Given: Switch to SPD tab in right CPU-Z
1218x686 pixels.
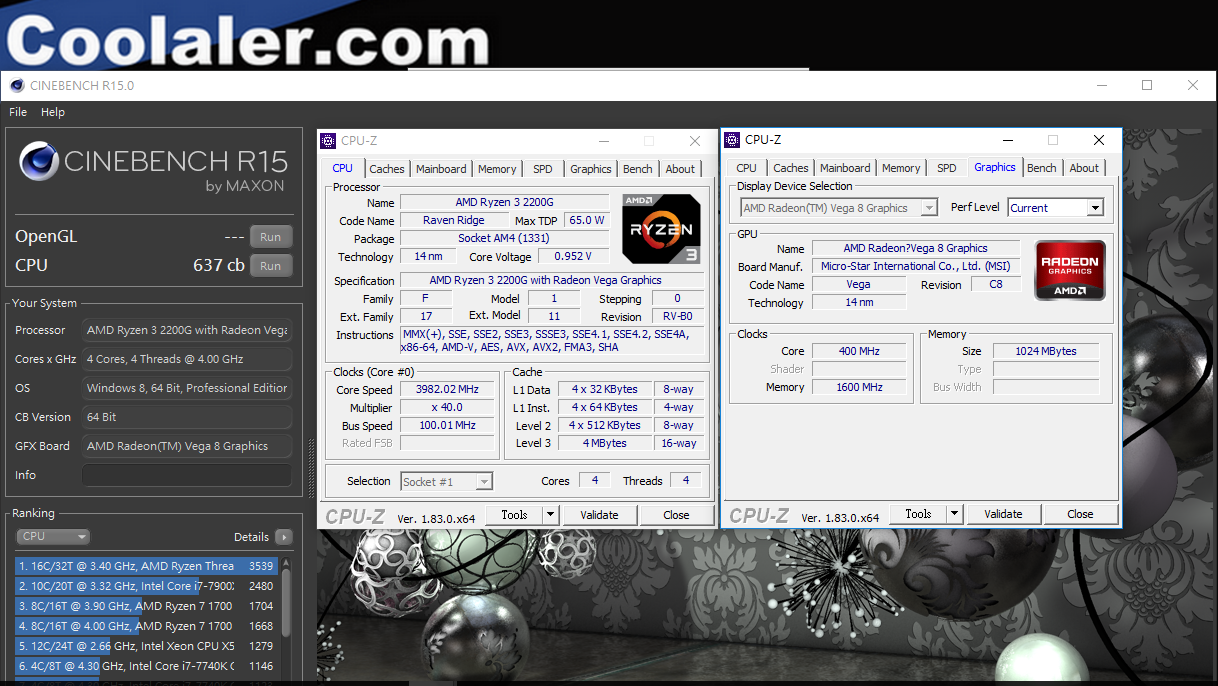Looking at the screenshot, I should coord(947,168).
